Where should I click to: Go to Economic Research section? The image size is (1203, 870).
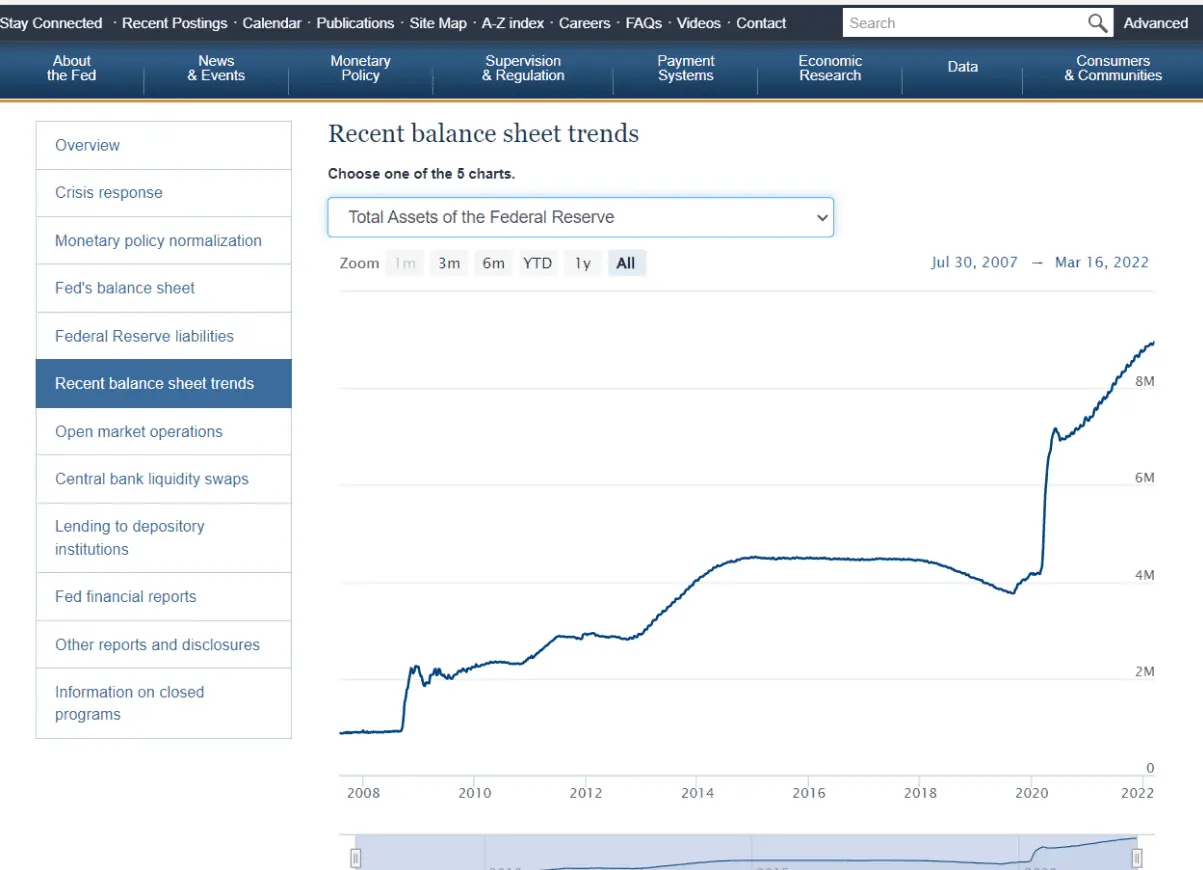(830, 68)
